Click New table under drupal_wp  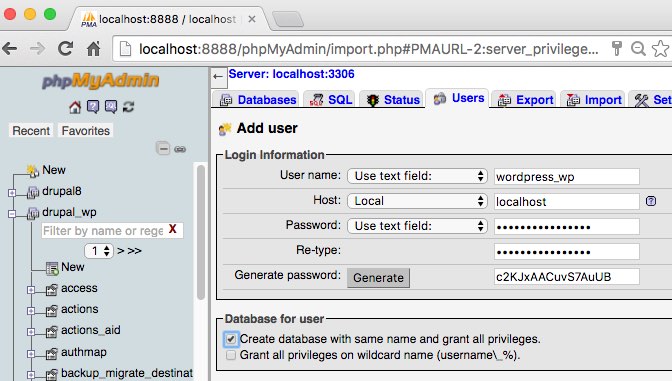click(x=73, y=267)
